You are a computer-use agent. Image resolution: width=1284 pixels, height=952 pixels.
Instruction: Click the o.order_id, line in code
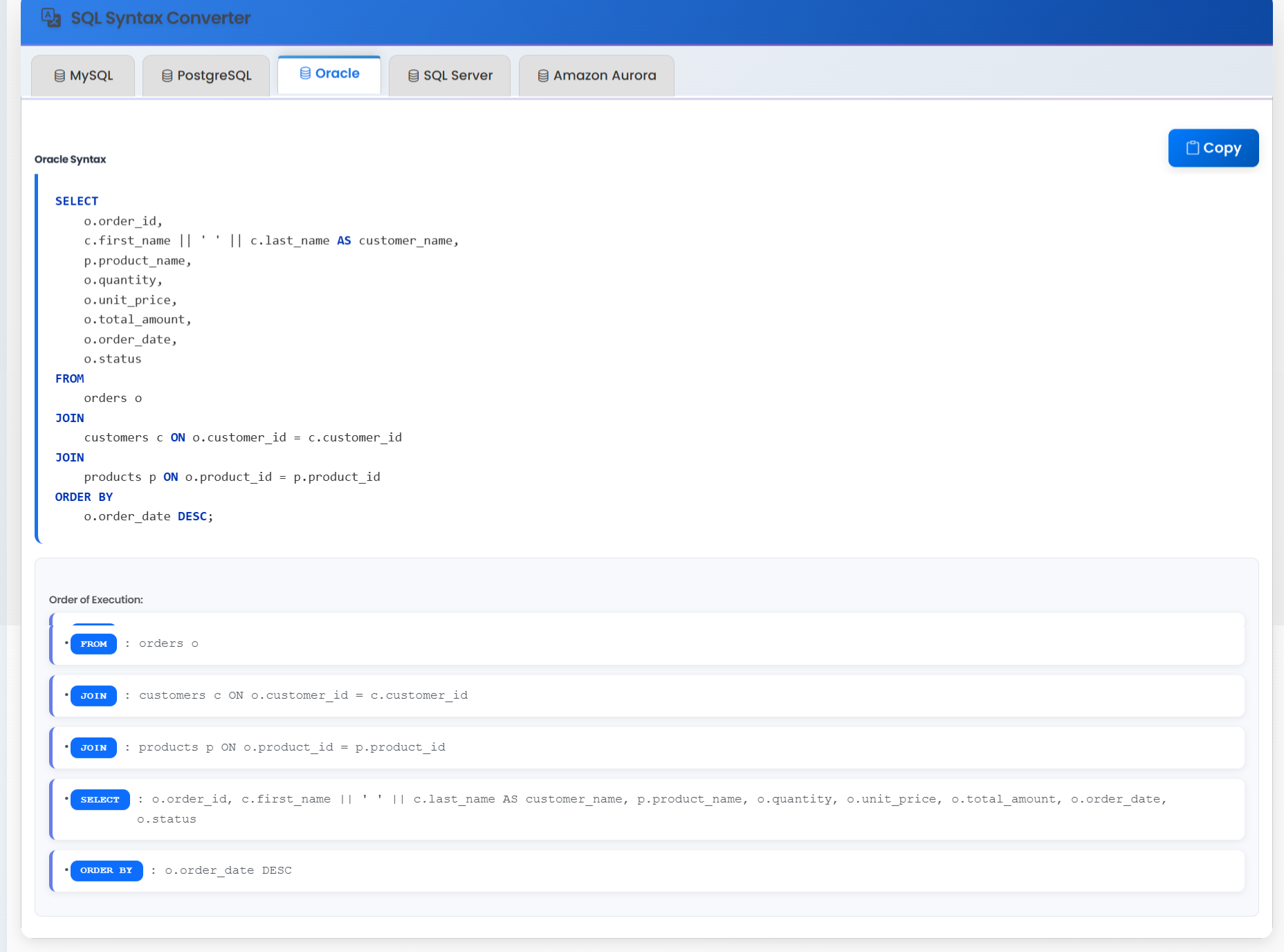coord(123,221)
